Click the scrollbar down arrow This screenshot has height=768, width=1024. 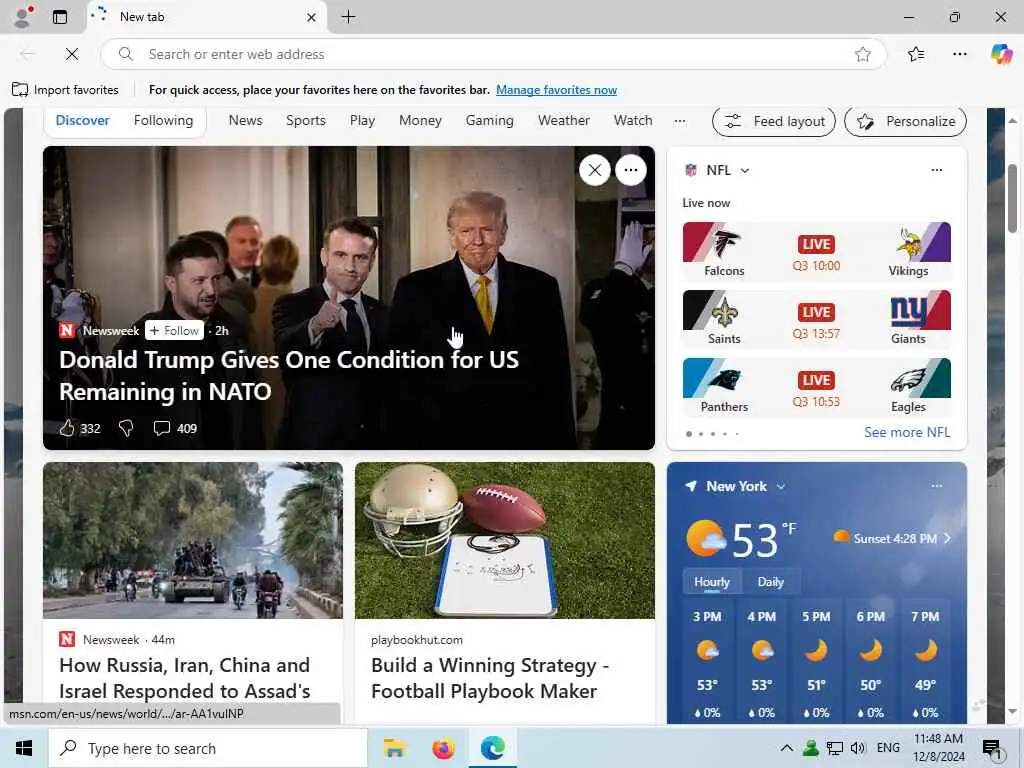[1012, 712]
